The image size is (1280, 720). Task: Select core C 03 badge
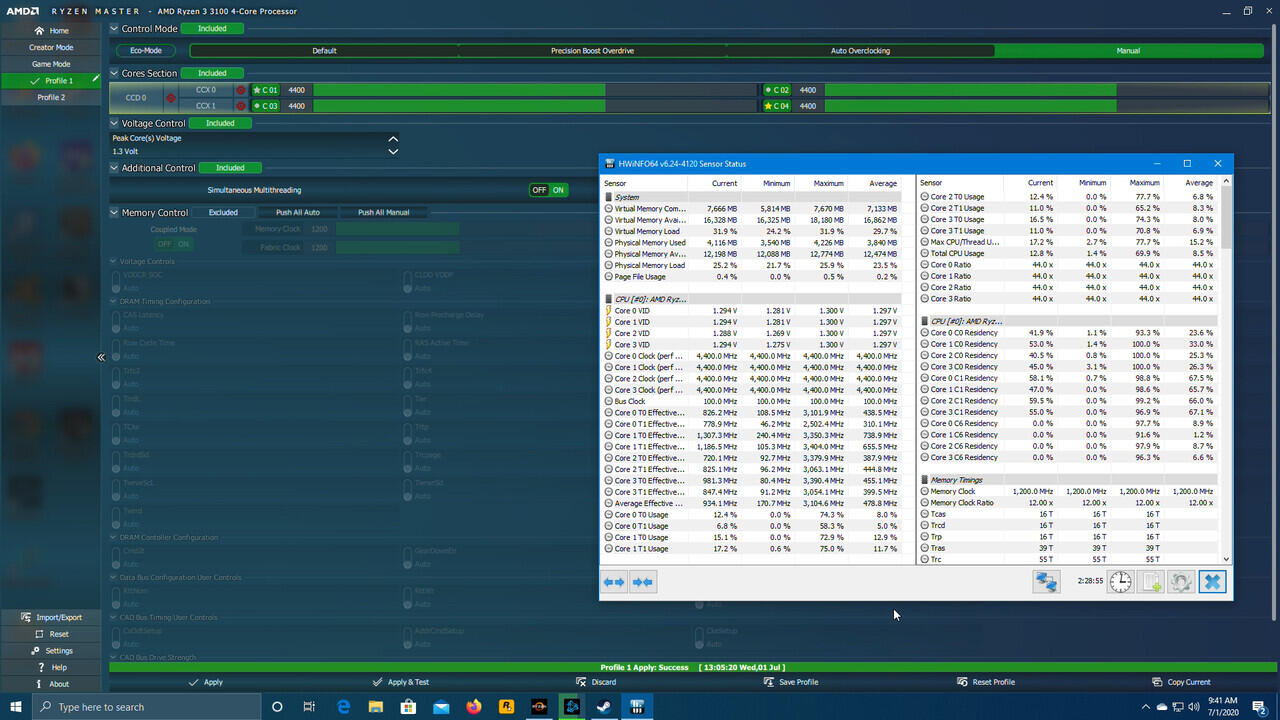pos(265,106)
